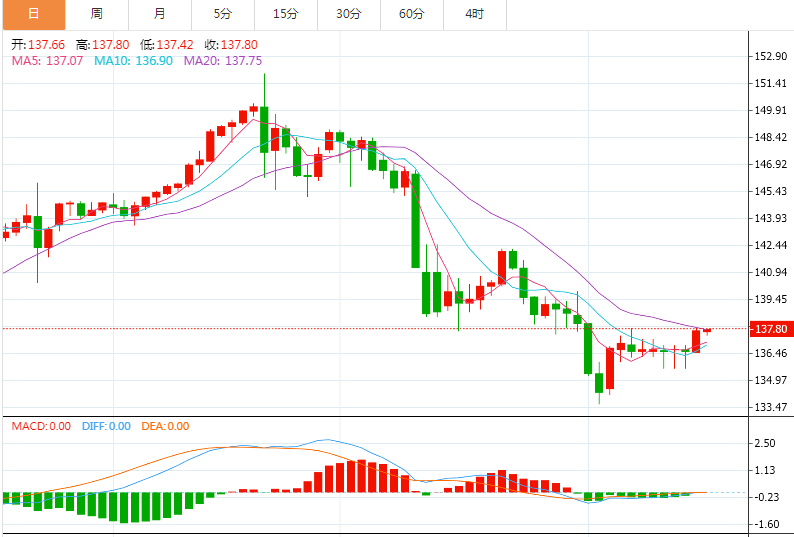Click the 1.13 MACD axis label

coord(765,470)
